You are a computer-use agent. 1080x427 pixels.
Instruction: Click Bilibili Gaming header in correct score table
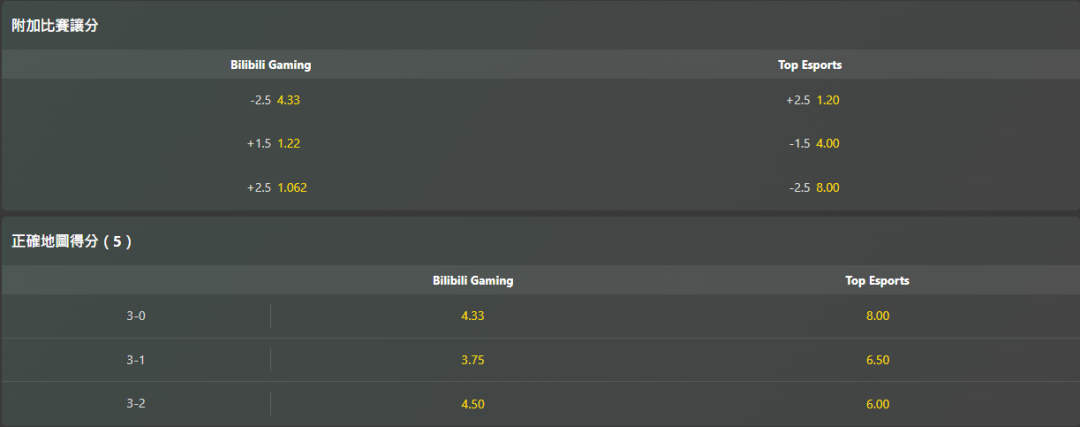(x=473, y=281)
